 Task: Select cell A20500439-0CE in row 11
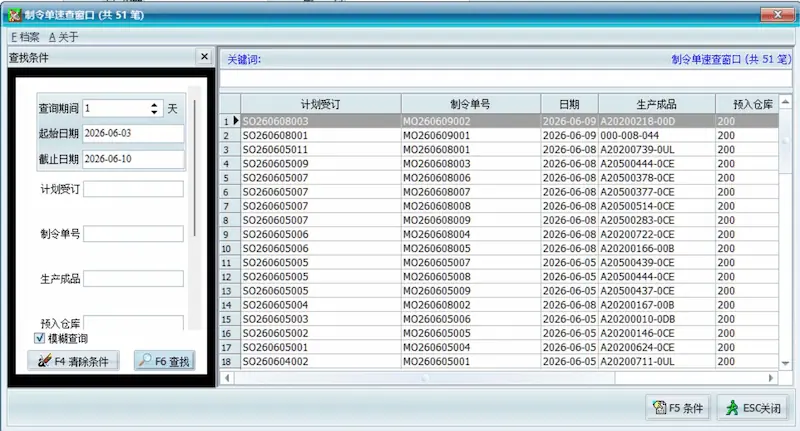[x=657, y=263]
